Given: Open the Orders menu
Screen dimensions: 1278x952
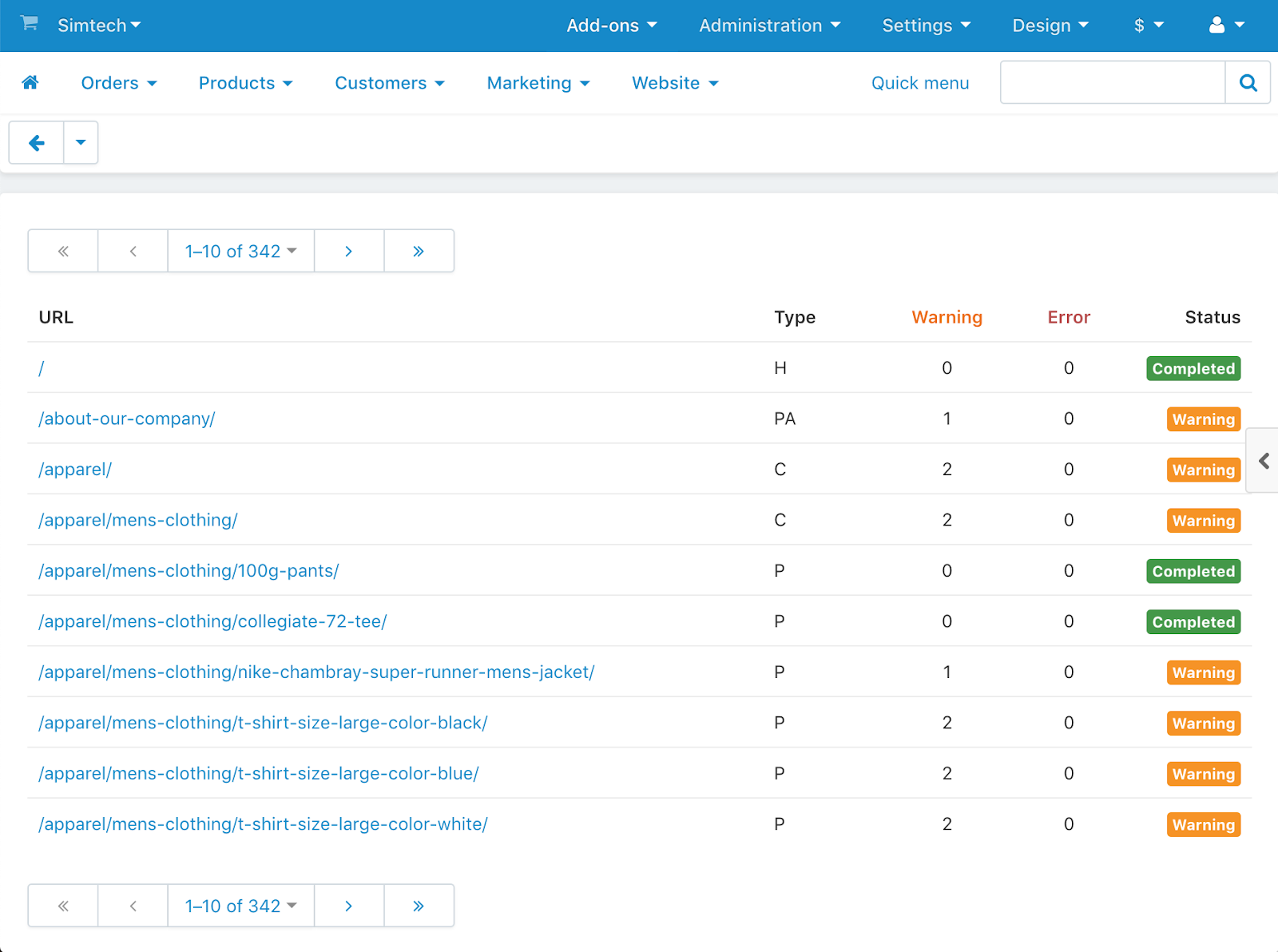Looking at the screenshot, I should point(119,83).
